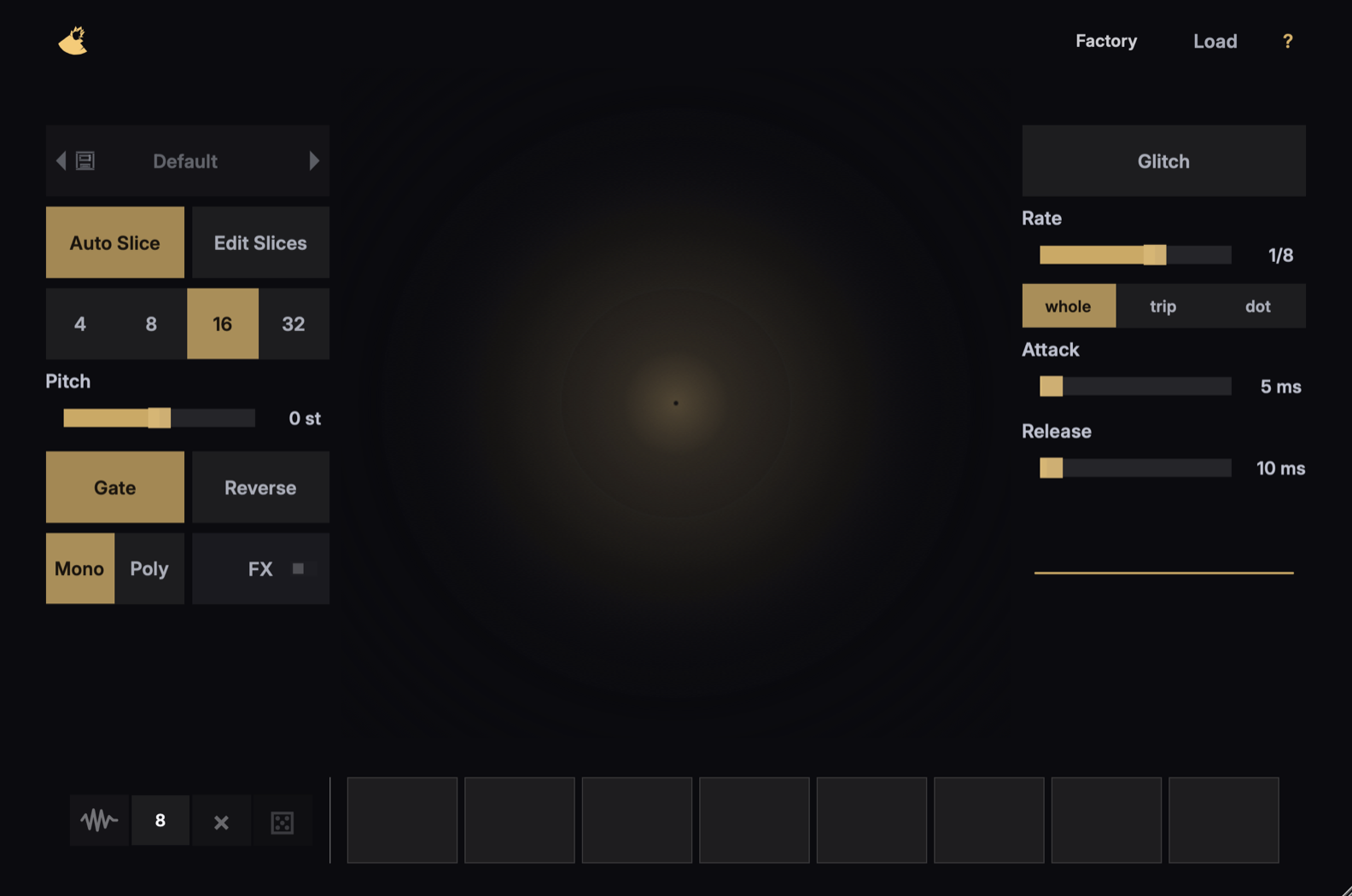The image size is (1352, 896).
Task: Go to next preset arrow
Action: (x=314, y=160)
